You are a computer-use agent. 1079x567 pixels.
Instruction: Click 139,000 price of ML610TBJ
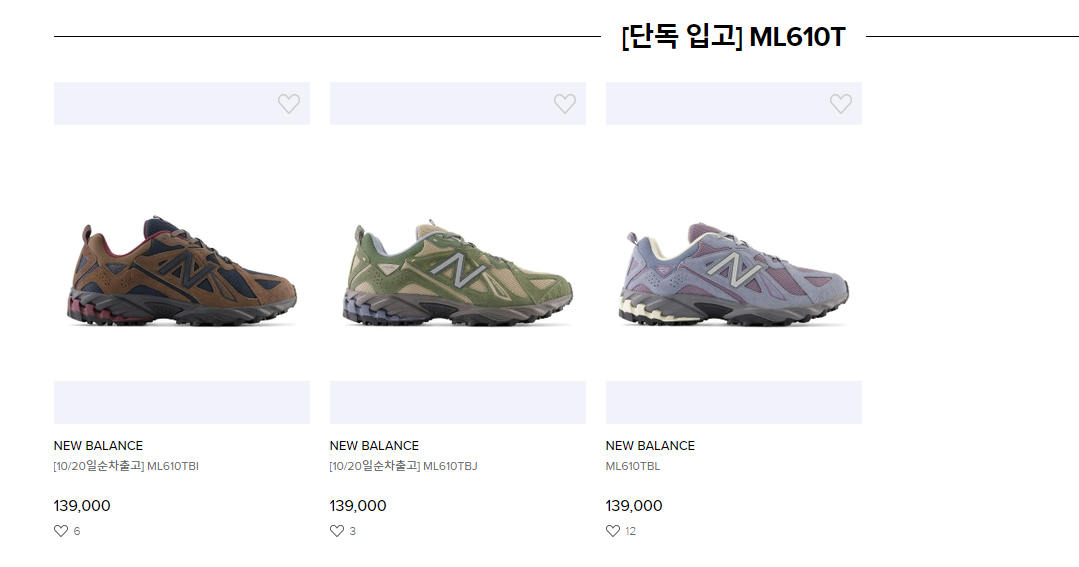358,506
